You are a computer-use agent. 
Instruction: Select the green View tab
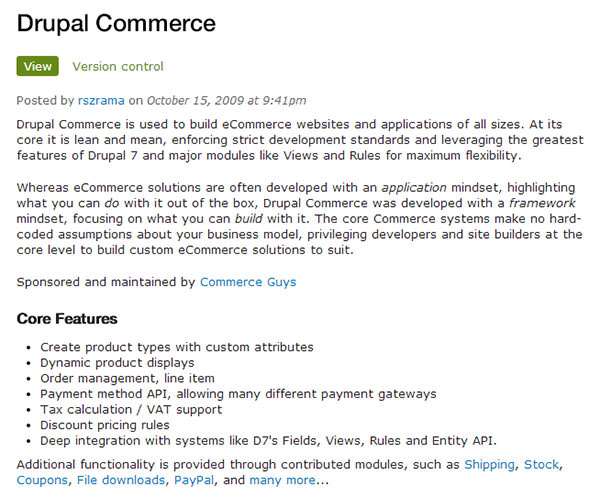(38, 66)
